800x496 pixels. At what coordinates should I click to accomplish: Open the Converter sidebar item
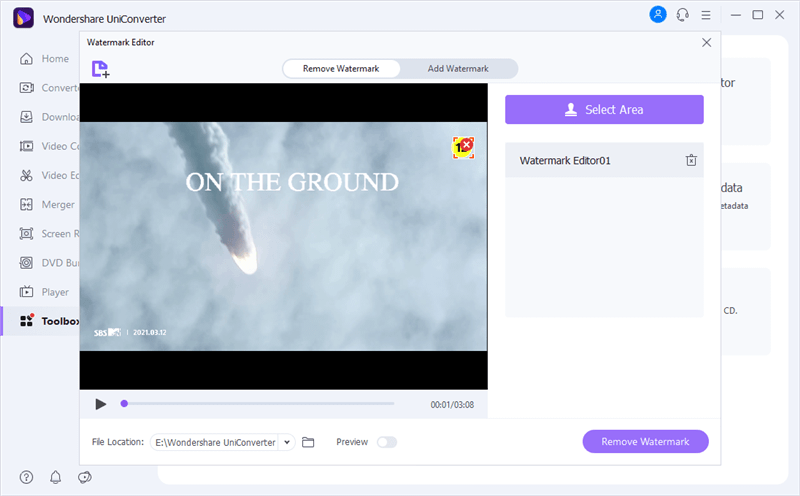tap(49, 88)
